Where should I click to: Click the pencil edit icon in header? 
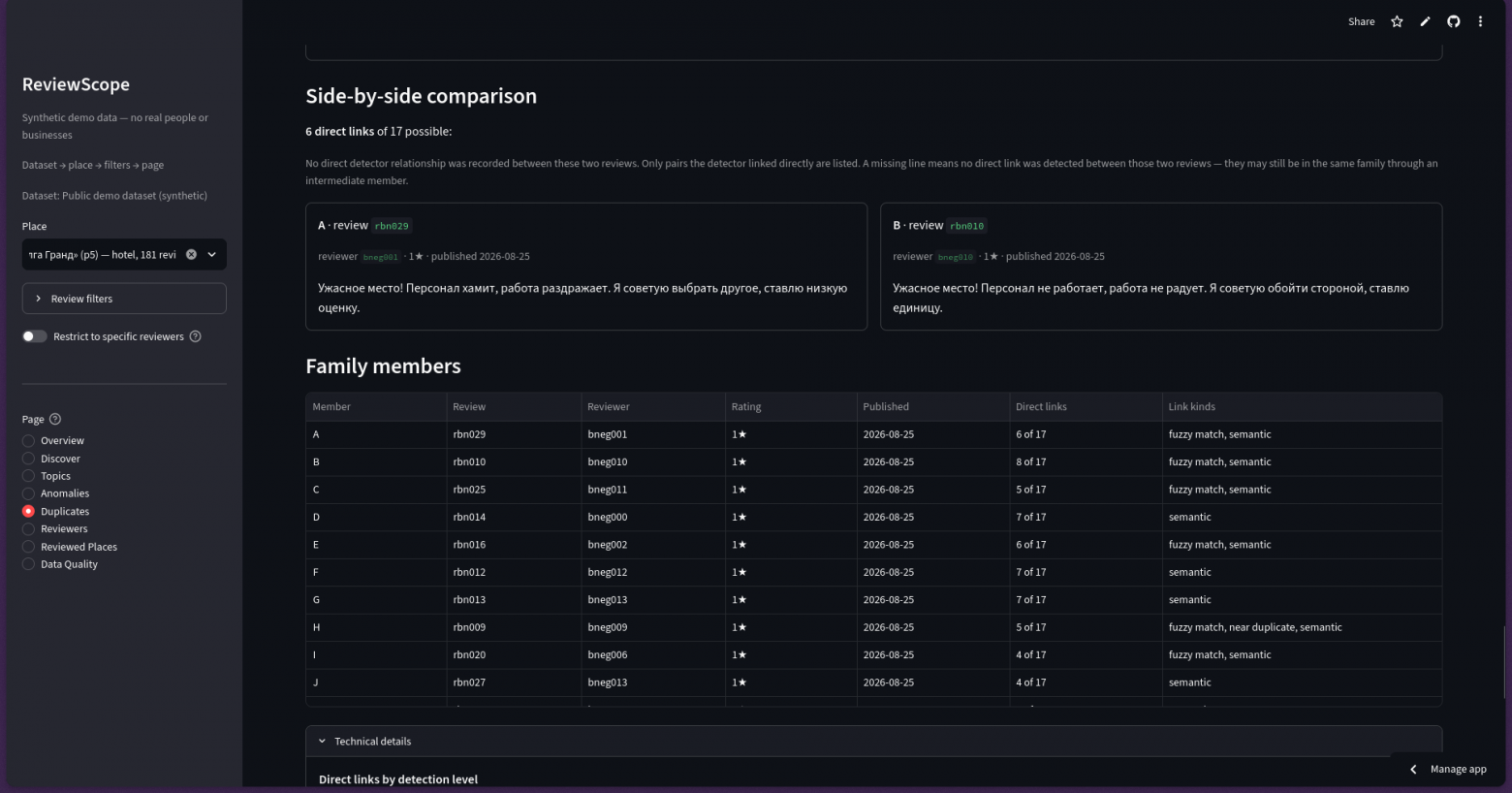[x=1425, y=21]
